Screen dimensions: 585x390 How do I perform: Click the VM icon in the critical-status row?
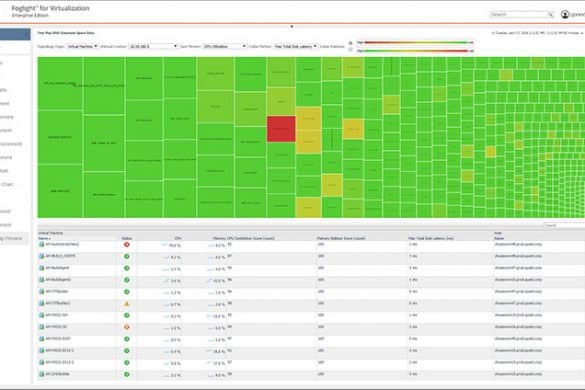41,244
